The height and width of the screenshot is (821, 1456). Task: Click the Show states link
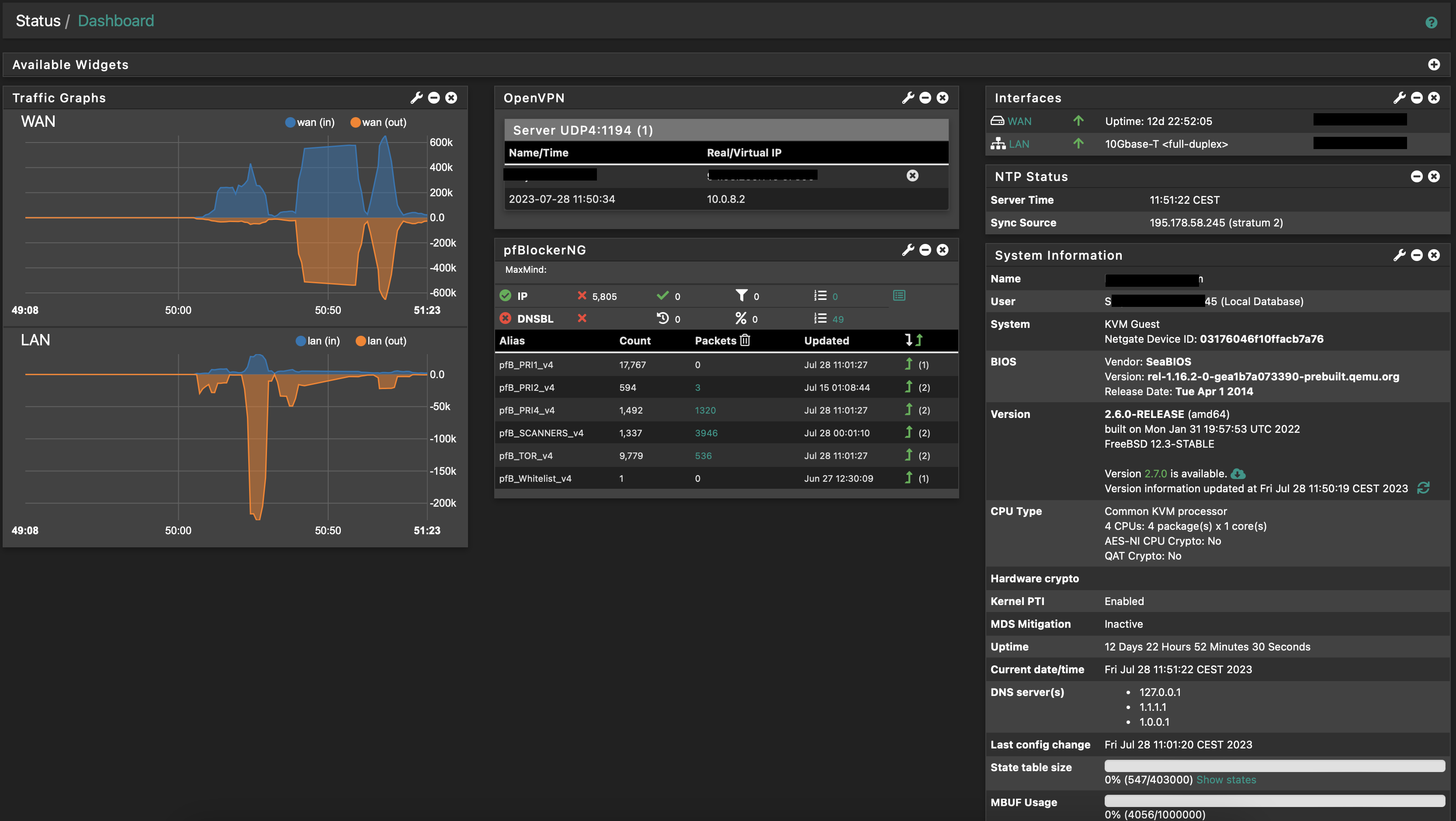coord(1226,780)
